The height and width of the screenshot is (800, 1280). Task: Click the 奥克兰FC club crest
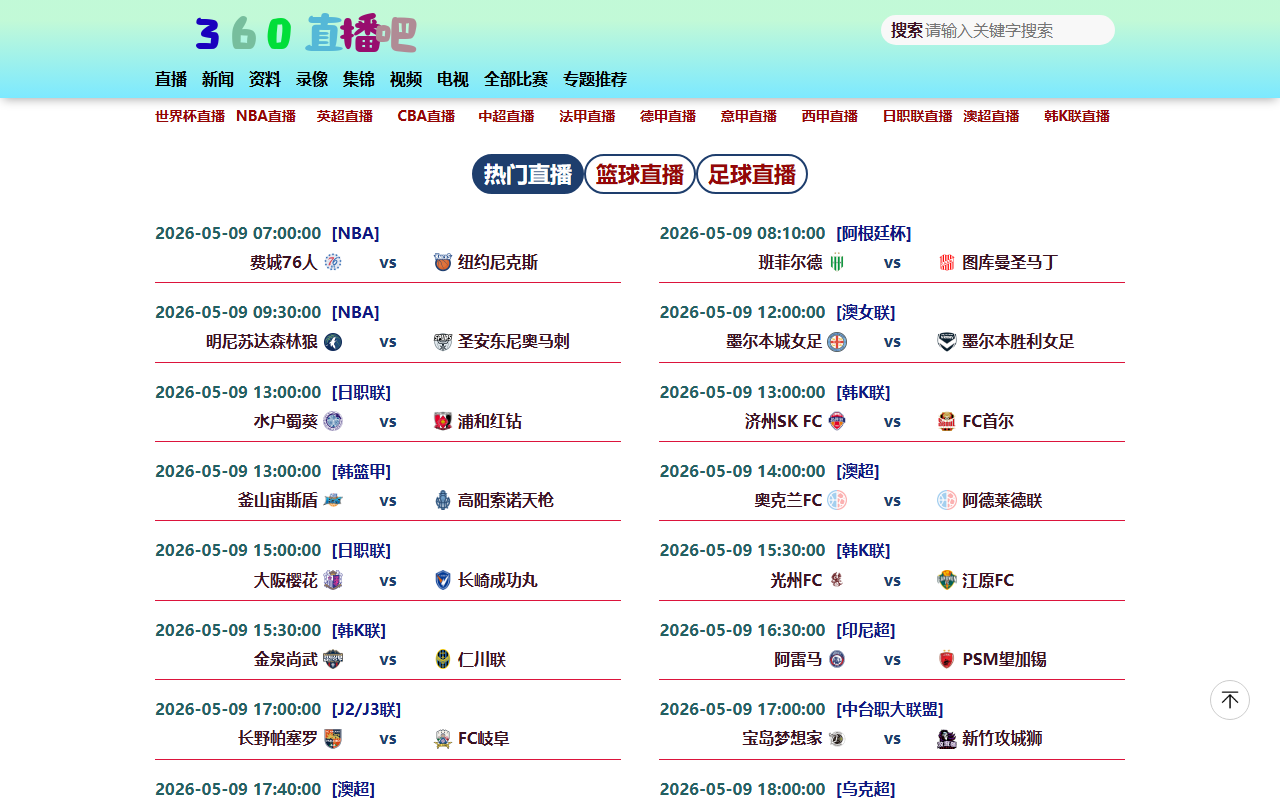(837, 500)
